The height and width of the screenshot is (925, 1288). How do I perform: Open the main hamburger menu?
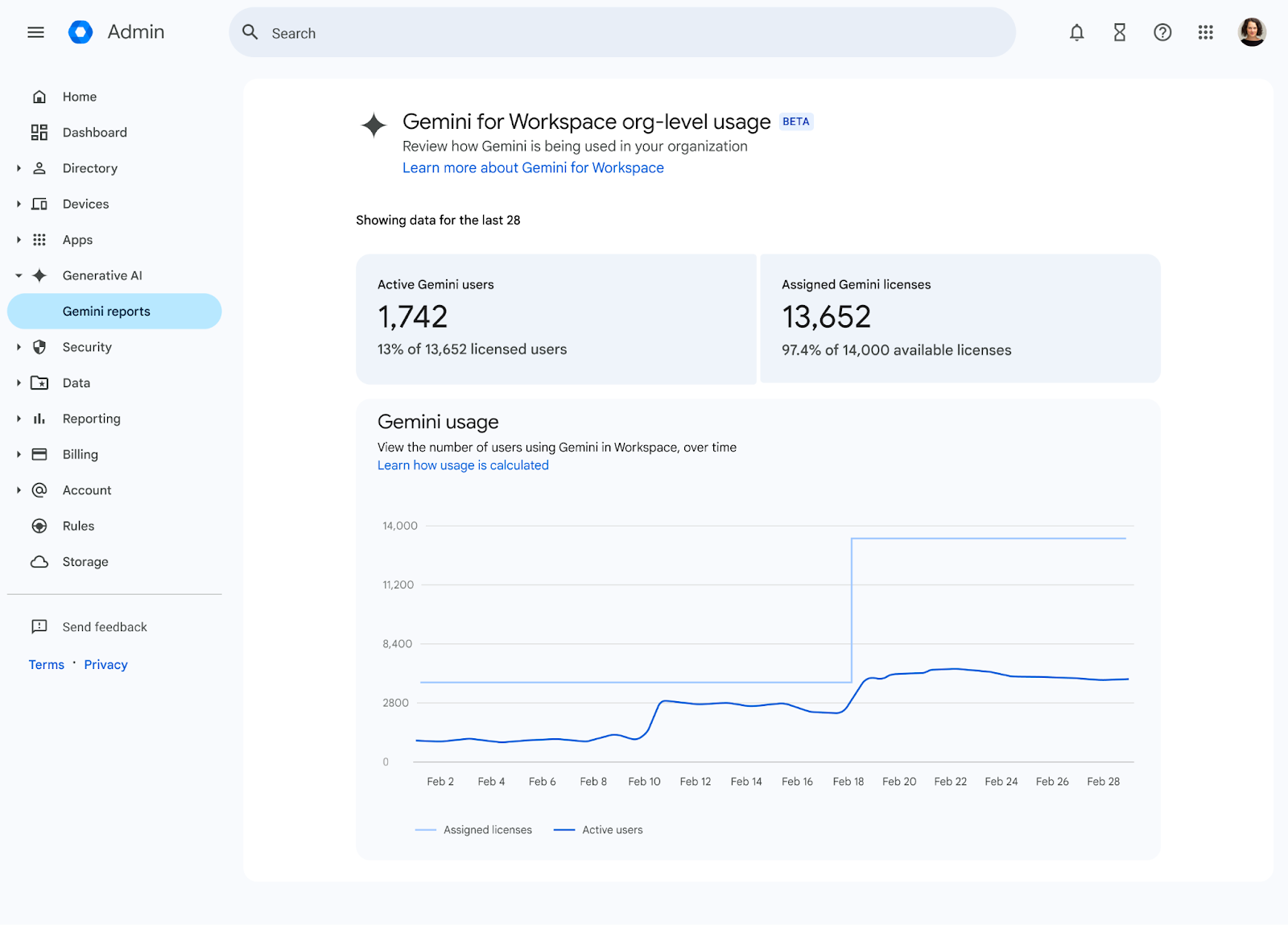(x=35, y=32)
